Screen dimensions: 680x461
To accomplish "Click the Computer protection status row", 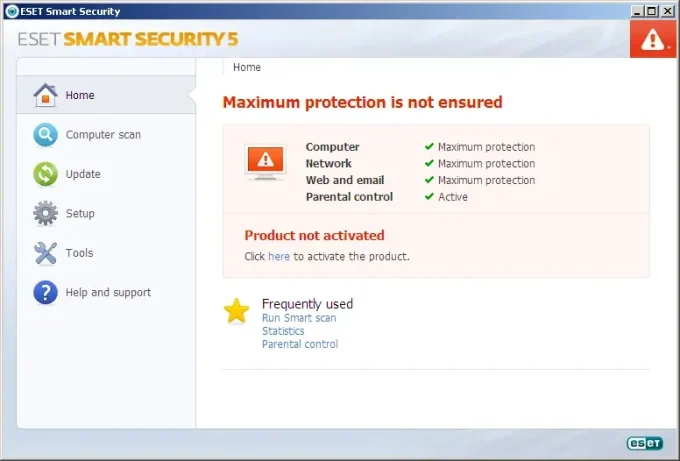I will pyautogui.click(x=420, y=147).
